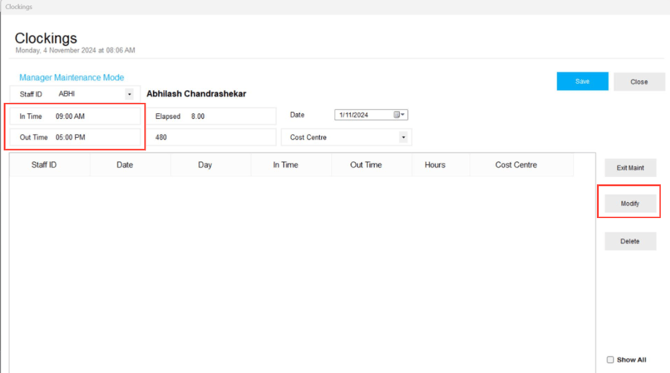The width and height of the screenshot is (670, 373).
Task: Click the name Abhilash Chandrashekar
Action: (x=196, y=94)
